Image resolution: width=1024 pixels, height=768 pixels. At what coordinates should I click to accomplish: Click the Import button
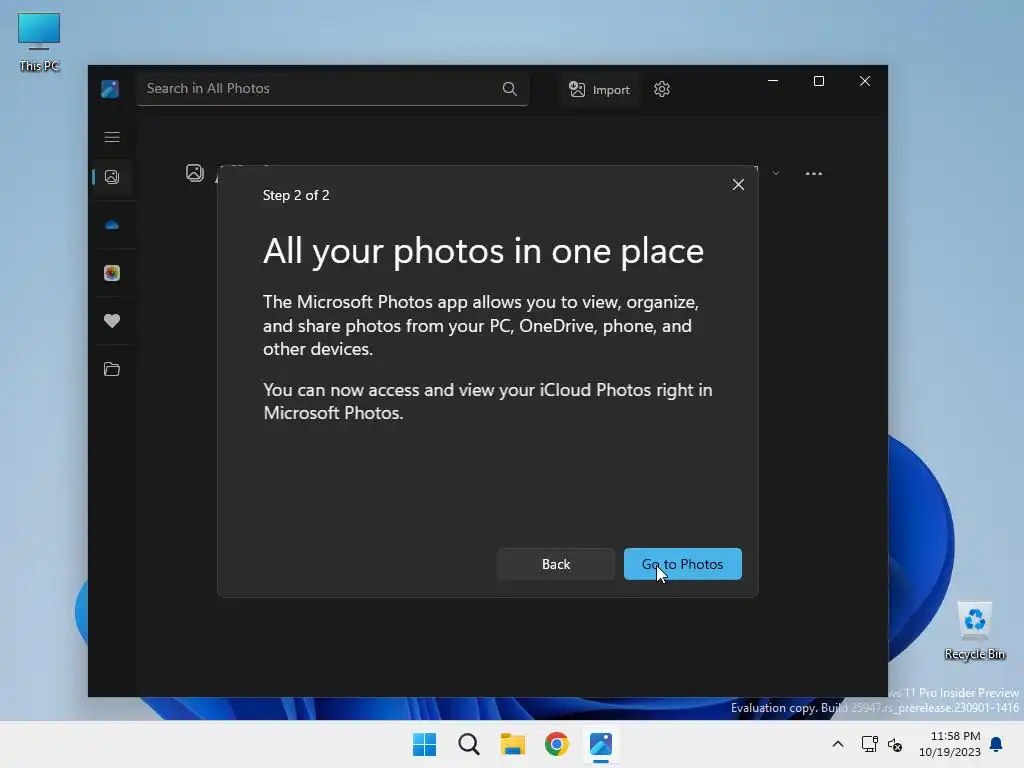point(599,89)
